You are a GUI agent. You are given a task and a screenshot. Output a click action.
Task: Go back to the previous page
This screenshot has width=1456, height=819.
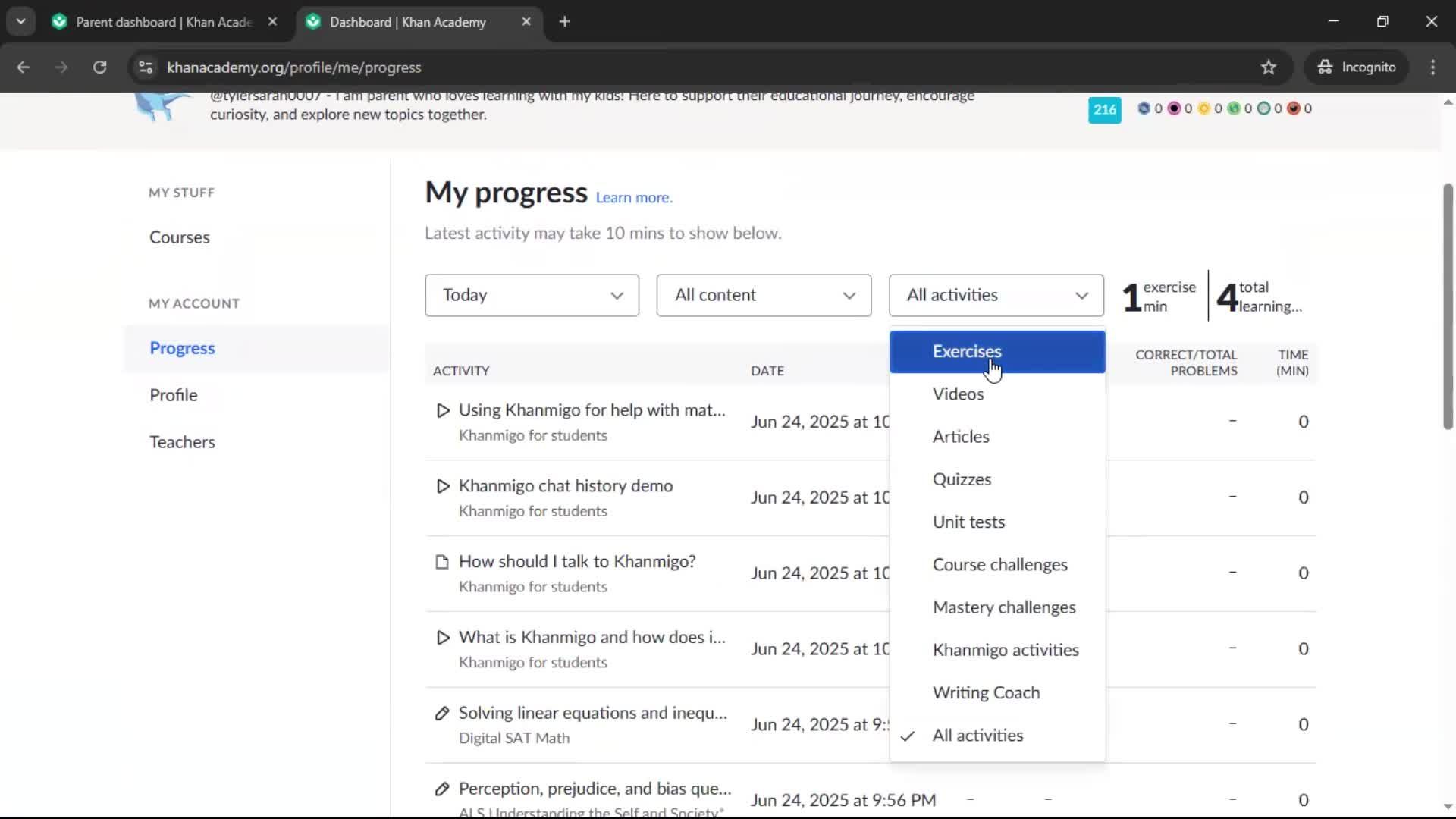pyautogui.click(x=24, y=67)
